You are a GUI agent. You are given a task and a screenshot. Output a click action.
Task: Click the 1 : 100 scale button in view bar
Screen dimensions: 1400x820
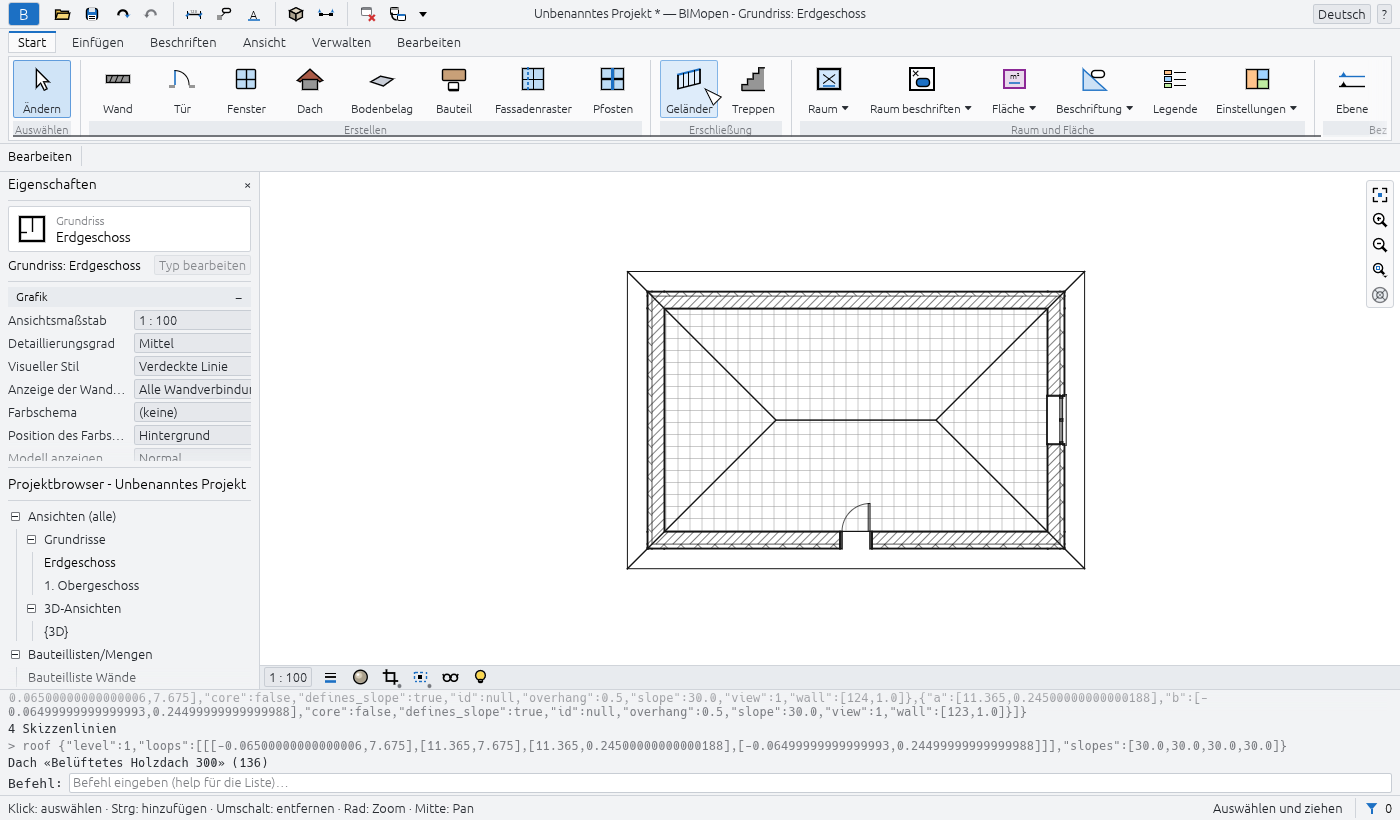pos(288,677)
